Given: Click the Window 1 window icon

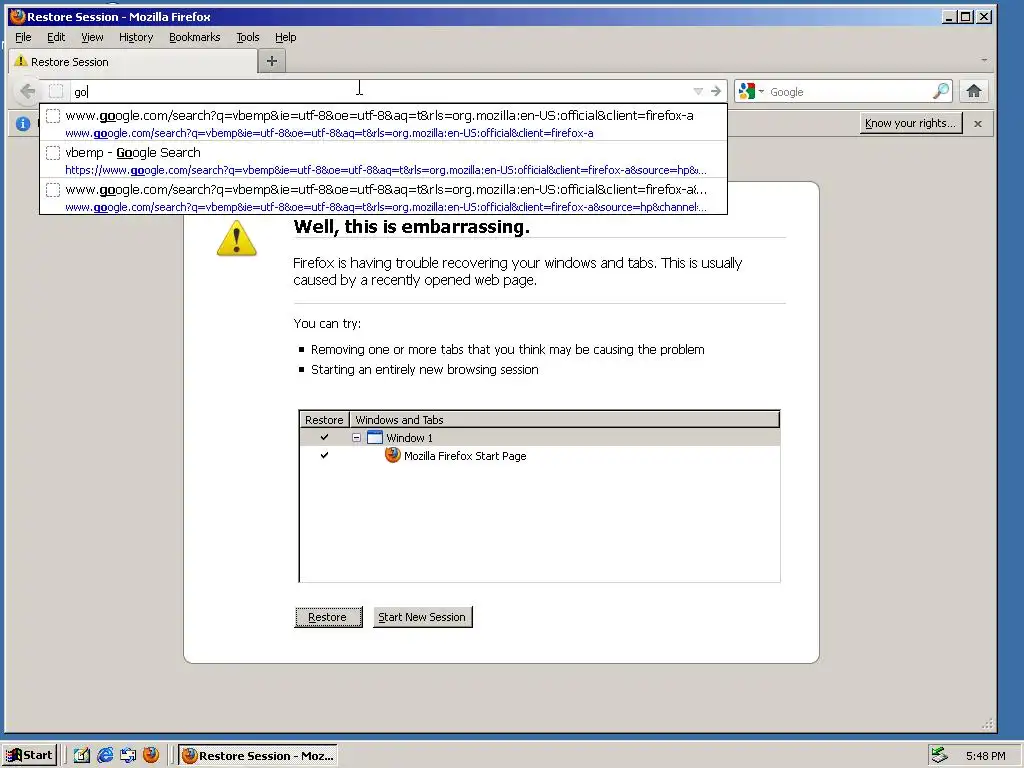Looking at the screenshot, I should pyautogui.click(x=375, y=437).
